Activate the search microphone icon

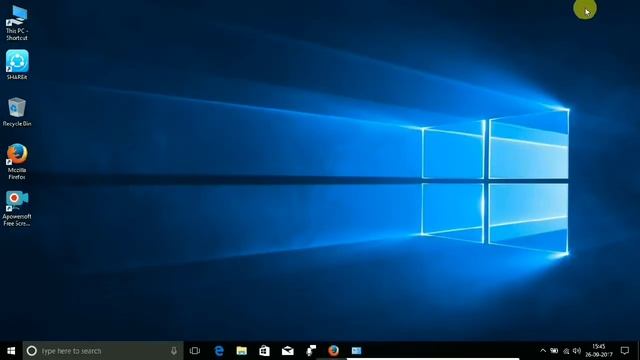coord(174,351)
